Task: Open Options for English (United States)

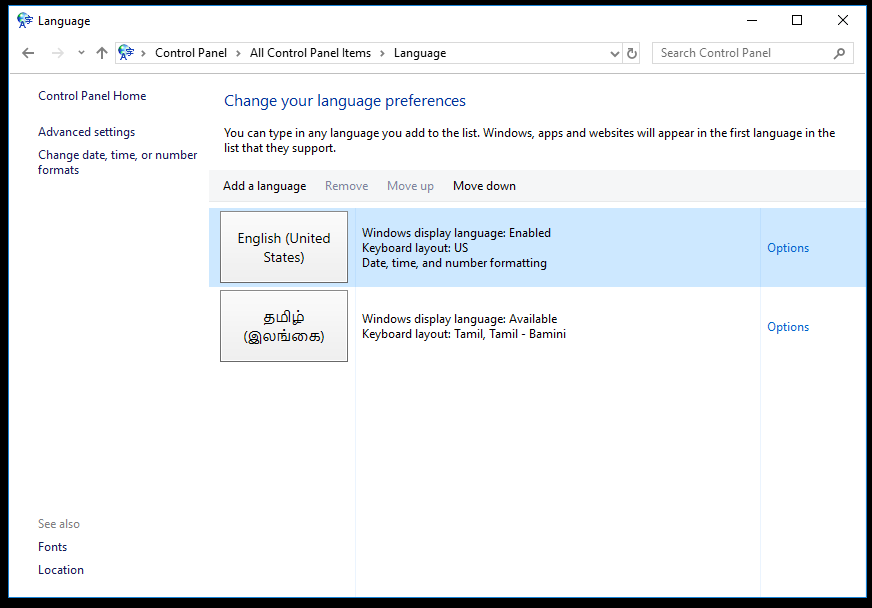Action: point(788,247)
